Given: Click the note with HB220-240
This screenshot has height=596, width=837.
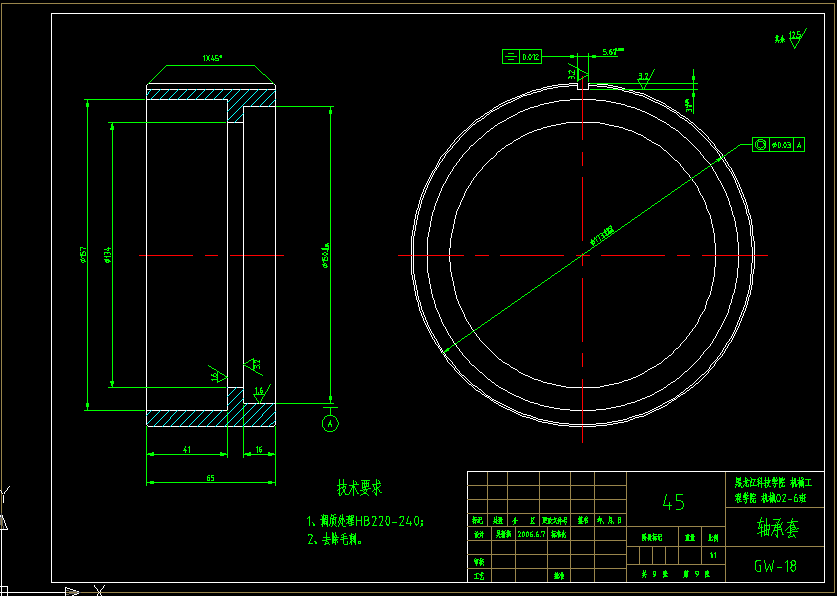Looking at the screenshot, I should pos(366,521).
